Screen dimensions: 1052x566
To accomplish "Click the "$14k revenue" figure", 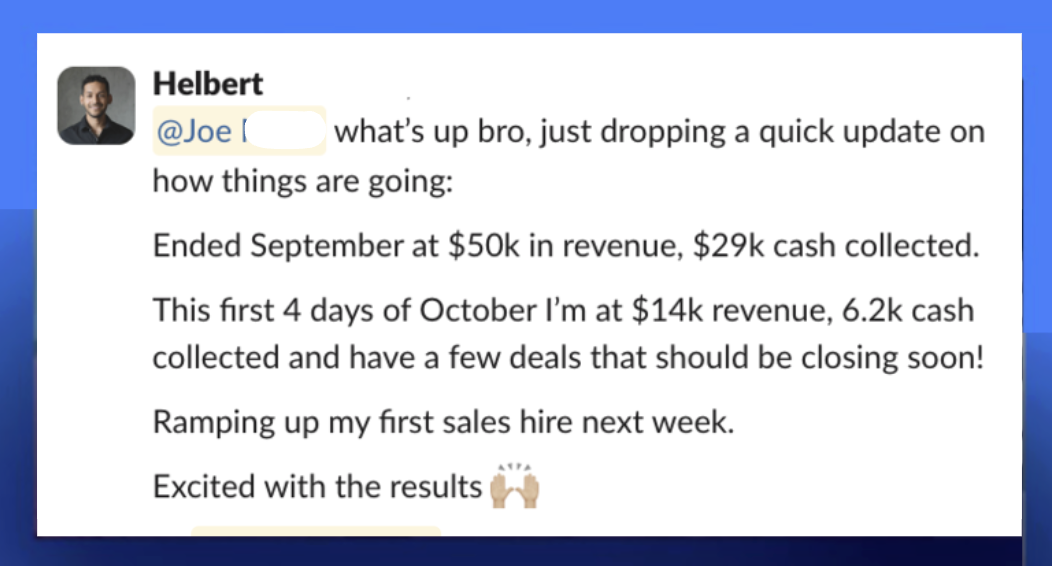I will [x=718, y=309].
